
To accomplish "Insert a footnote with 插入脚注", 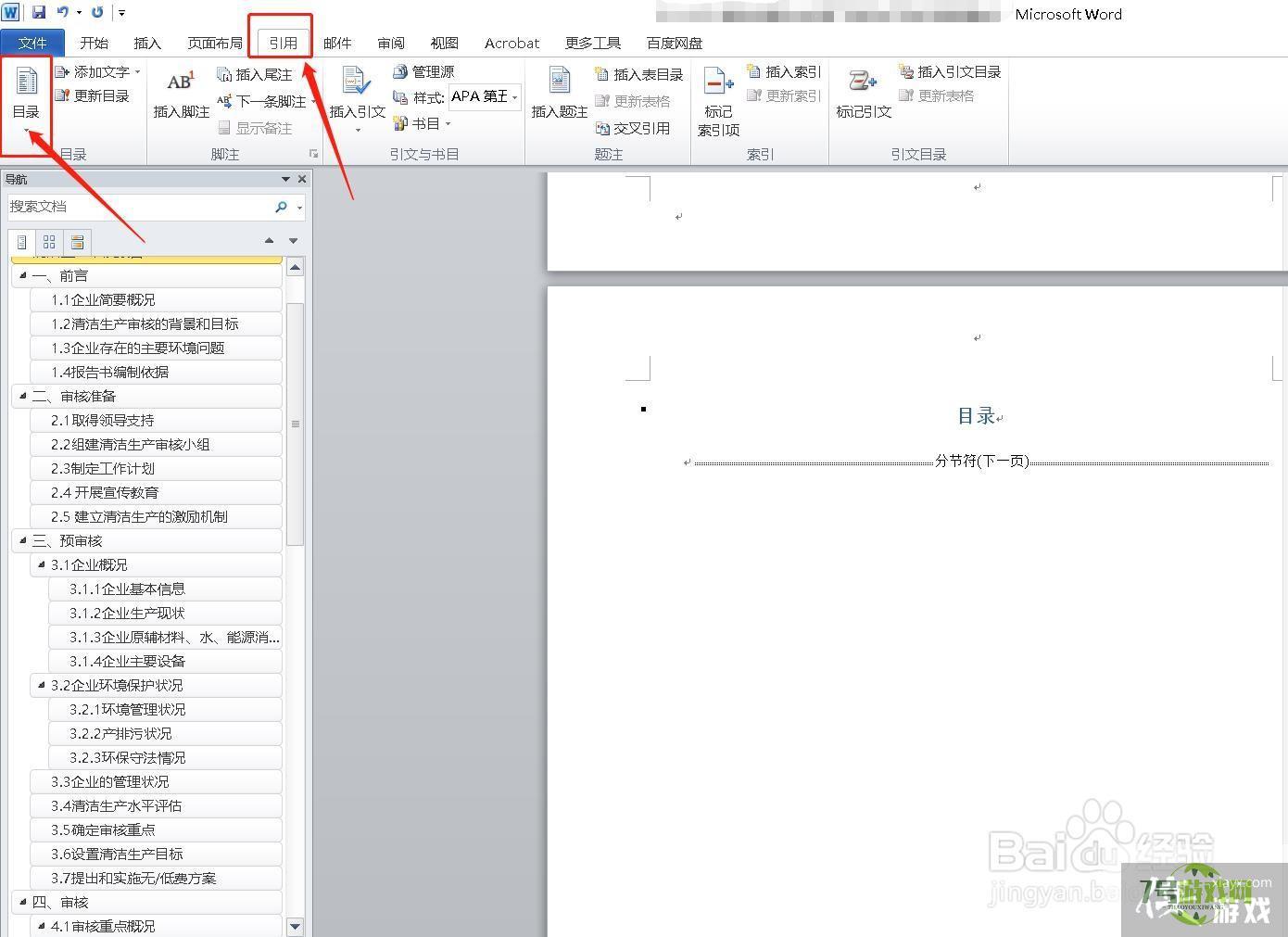I will tap(181, 93).
